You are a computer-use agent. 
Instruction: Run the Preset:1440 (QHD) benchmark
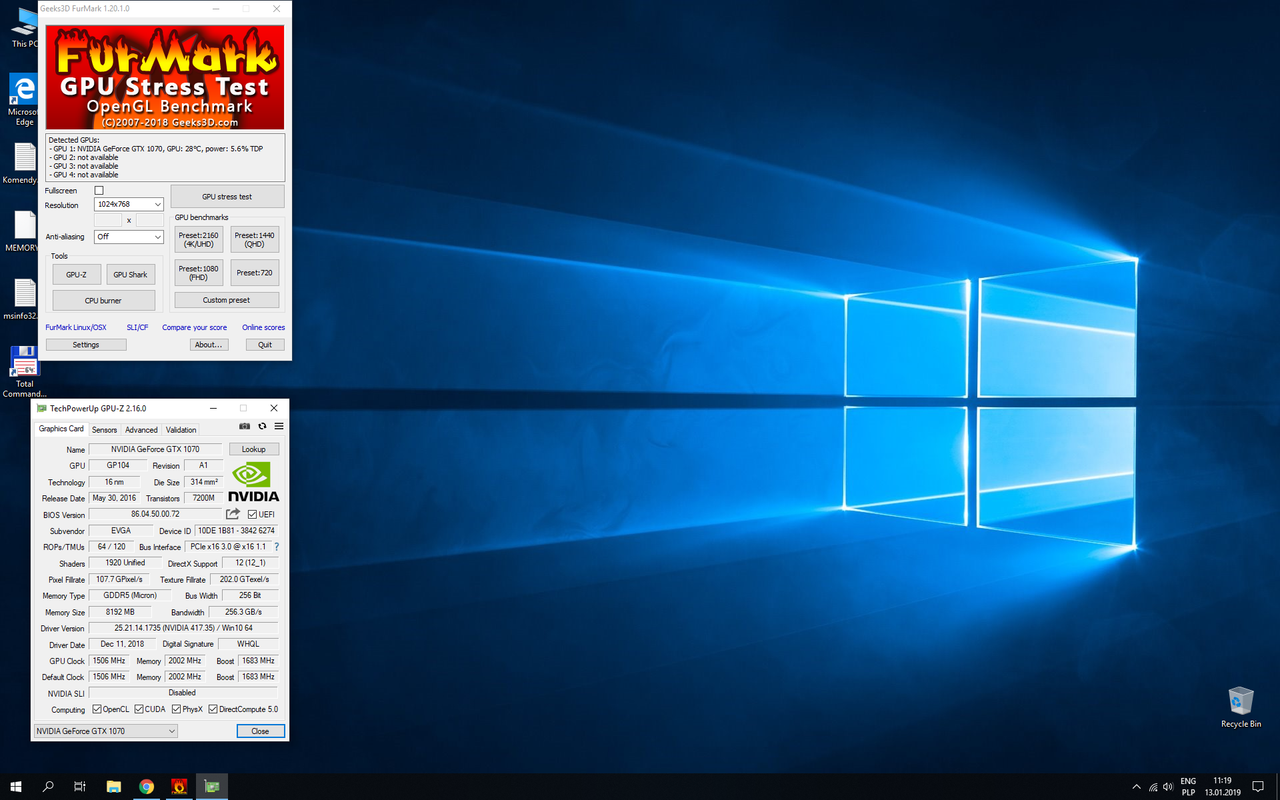click(254, 240)
